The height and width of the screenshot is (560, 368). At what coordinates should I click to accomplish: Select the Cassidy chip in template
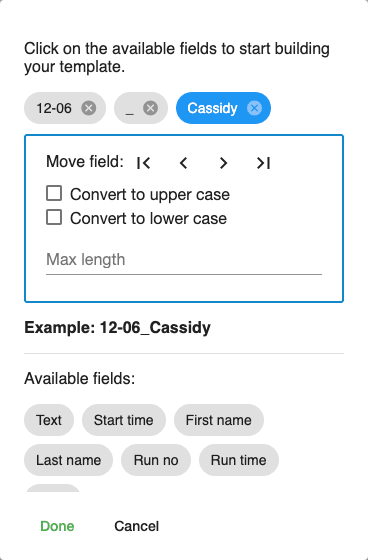(x=212, y=108)
